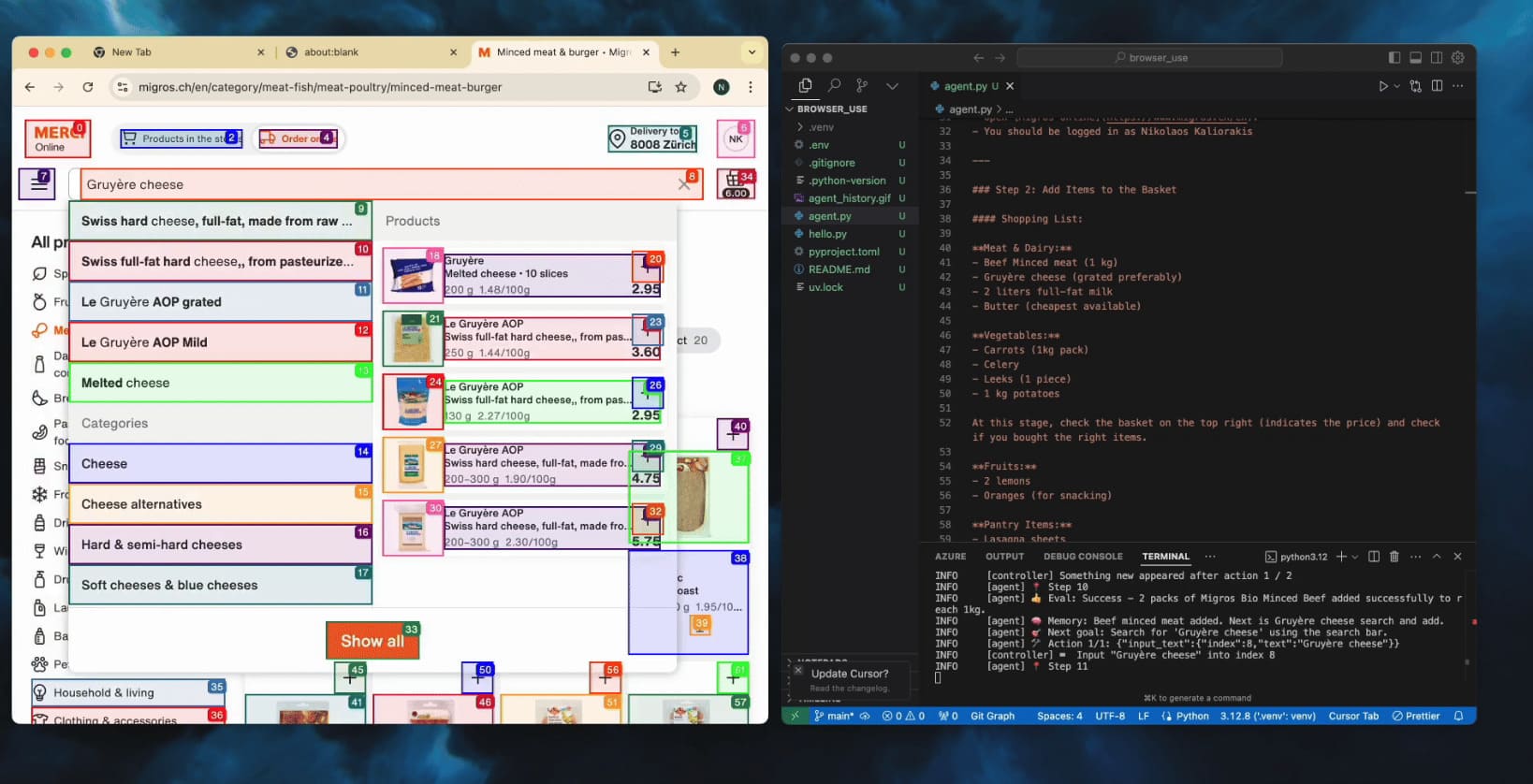This screenshot has width=1533, height=784.
Task: Toggle the primary sidebar in Cursor
Action: [1394, 58]
